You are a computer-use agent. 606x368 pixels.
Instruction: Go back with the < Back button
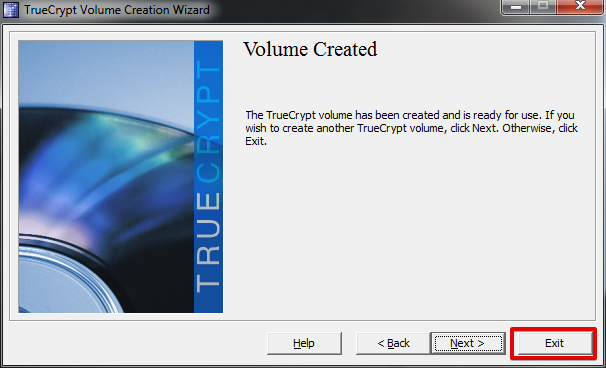pyautogui.click(x=393, y=343)
